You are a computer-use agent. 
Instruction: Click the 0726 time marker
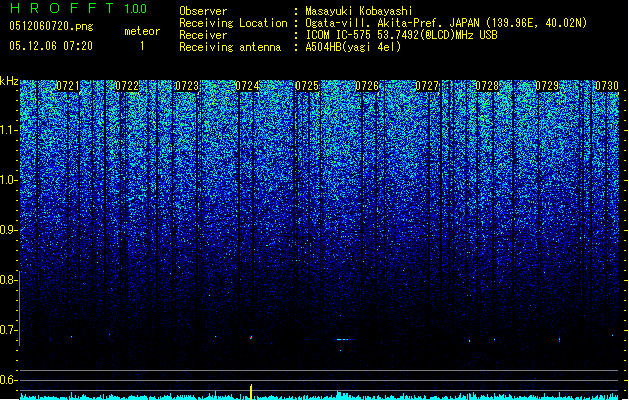367,86
